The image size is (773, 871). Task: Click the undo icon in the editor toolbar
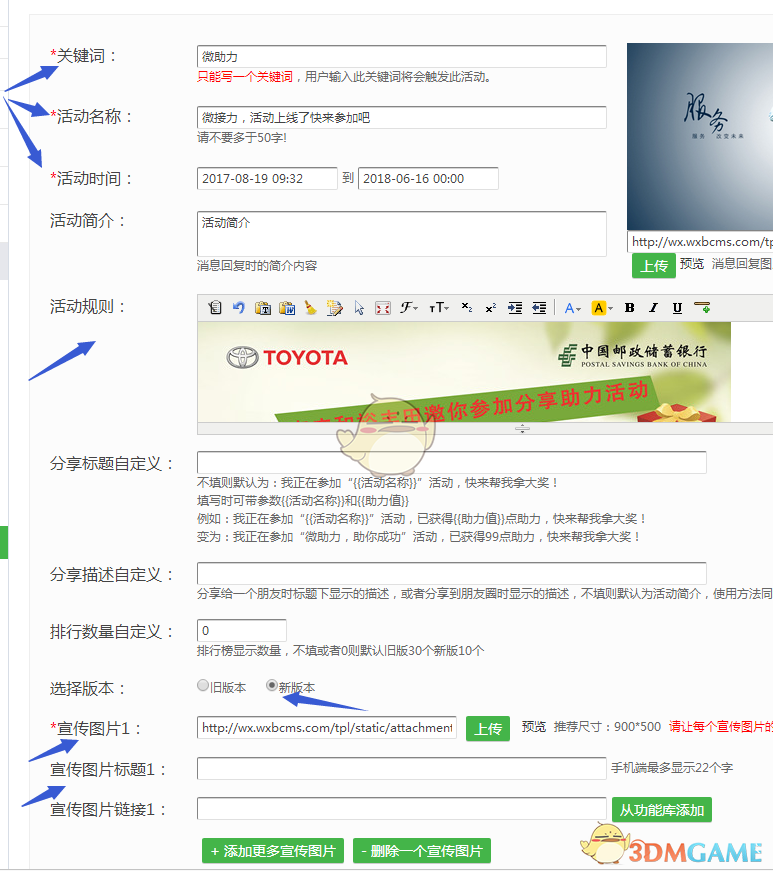tap(239, 308)
